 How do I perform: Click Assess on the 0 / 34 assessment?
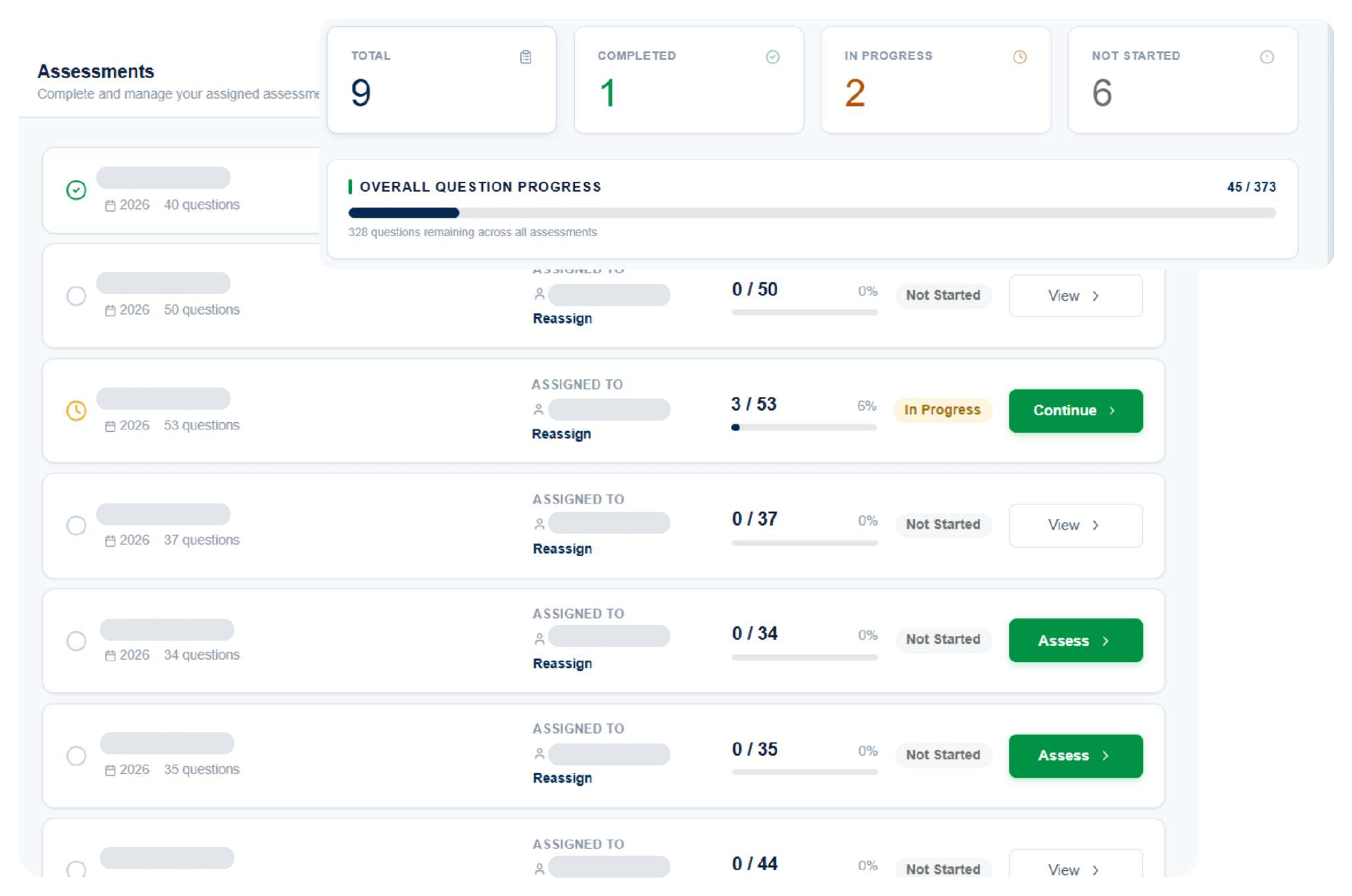(x=1075, y=641)
